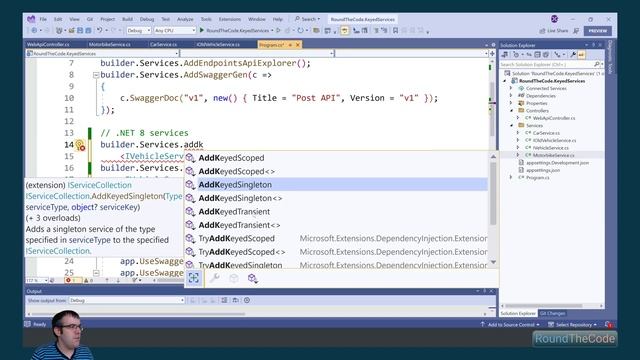The image size is (640, 360).
Task: Click the Hot Reload toolbar icon
Action: (x=300, y=30)
